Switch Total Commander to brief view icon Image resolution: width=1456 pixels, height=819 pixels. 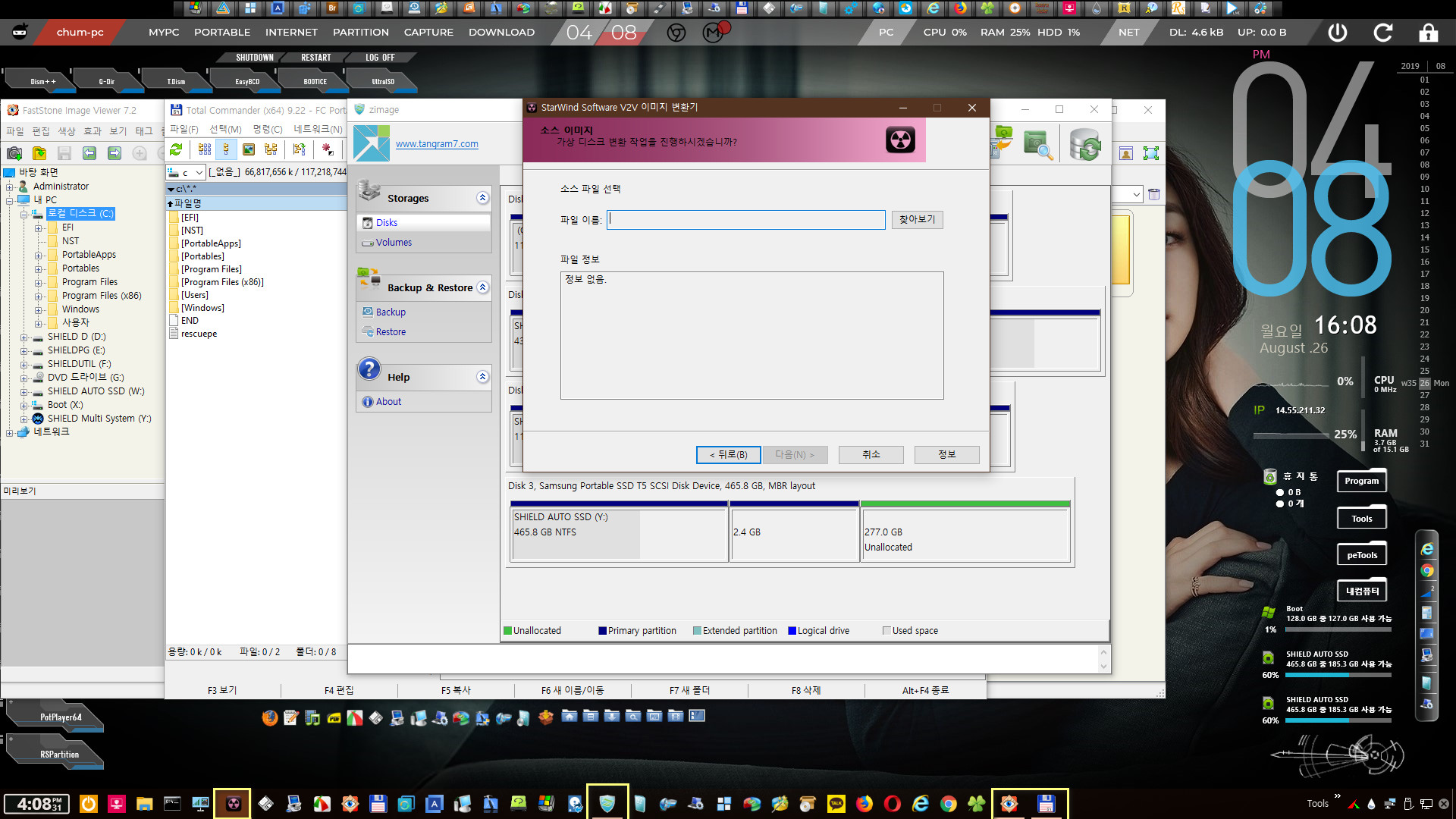(204, 149)
